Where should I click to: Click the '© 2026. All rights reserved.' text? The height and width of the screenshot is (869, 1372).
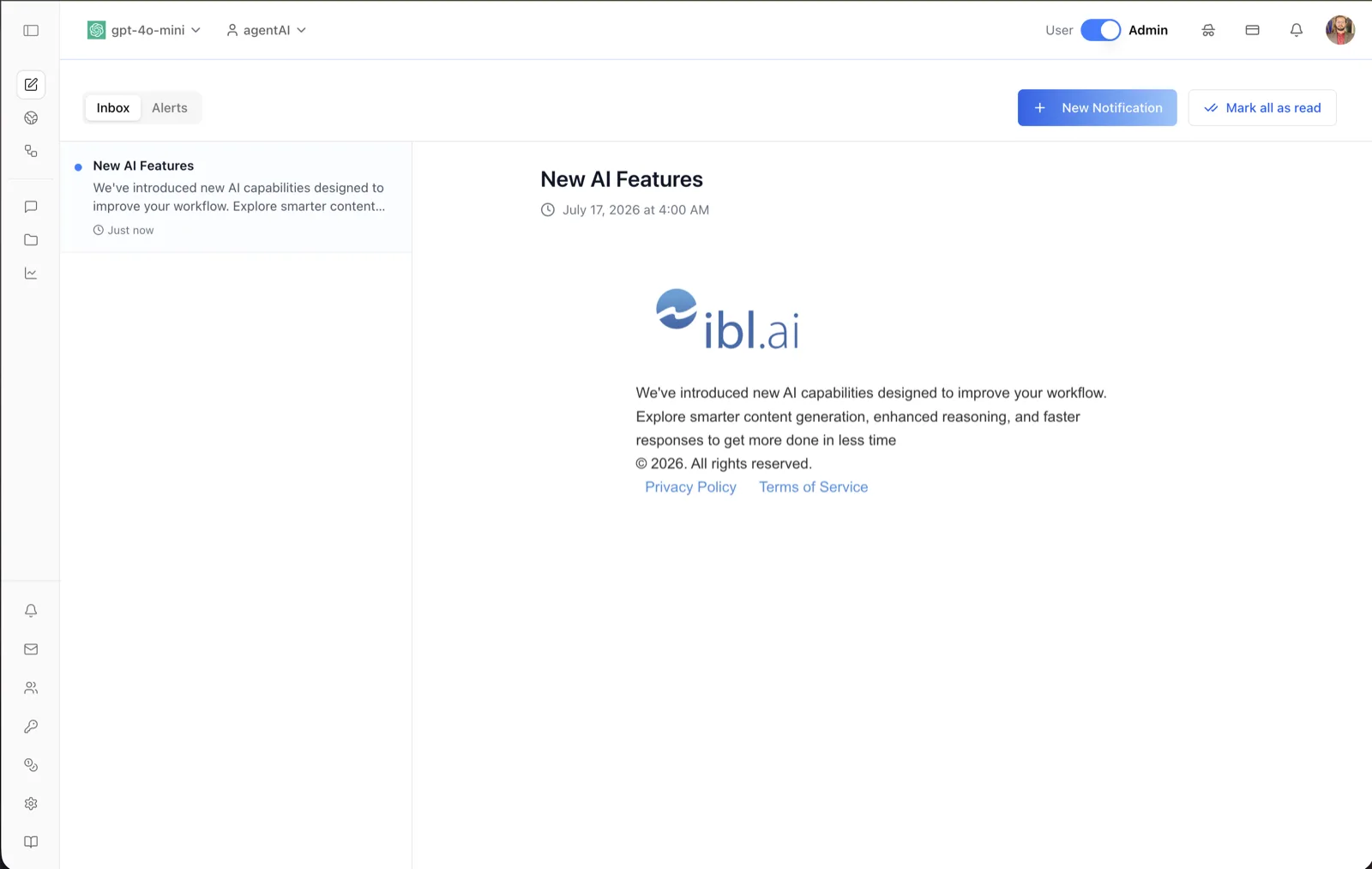(x=724, y=464)
